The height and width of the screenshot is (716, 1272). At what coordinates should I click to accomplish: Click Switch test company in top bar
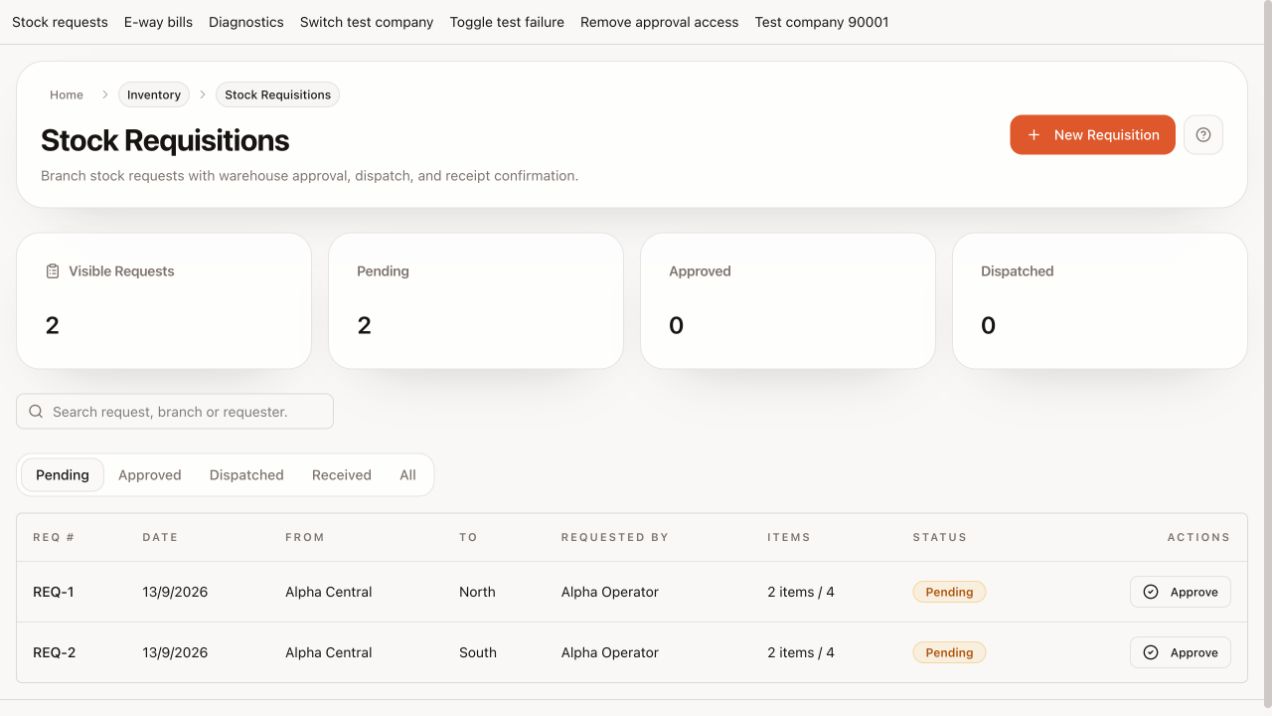tap(367, 22)
